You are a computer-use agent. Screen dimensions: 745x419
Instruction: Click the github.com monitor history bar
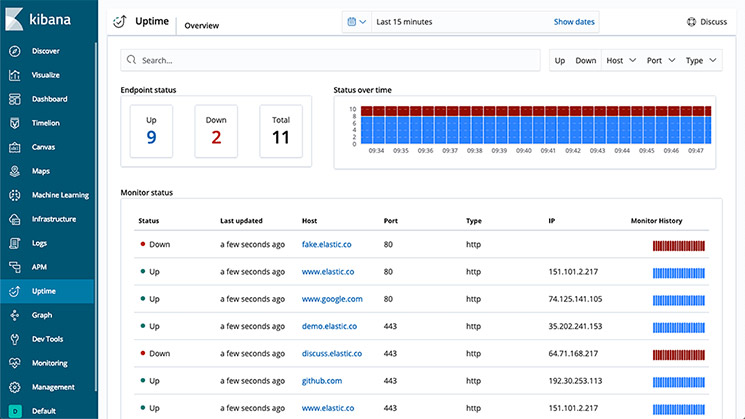coord(678,382)
